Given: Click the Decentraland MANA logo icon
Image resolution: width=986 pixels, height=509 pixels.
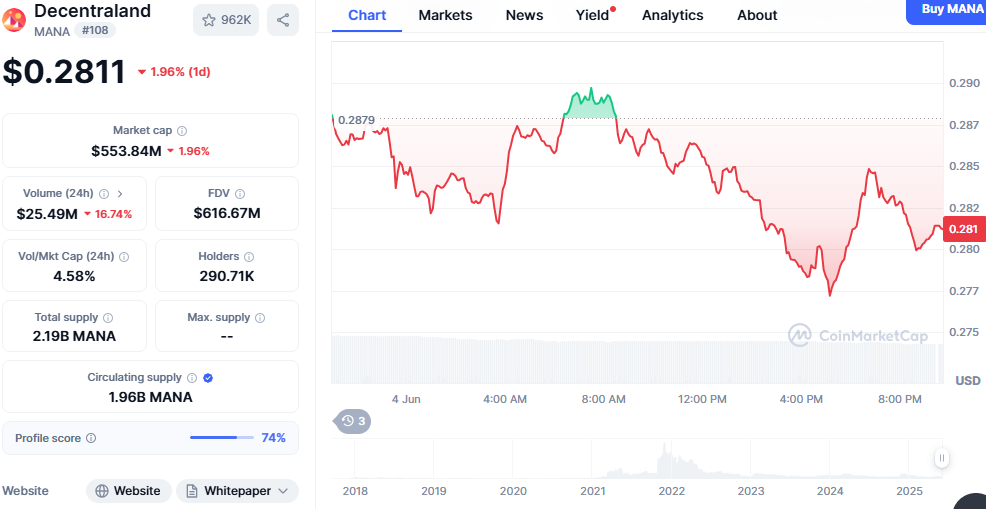Looking at the screenshot, I should [x=14, y=20].
